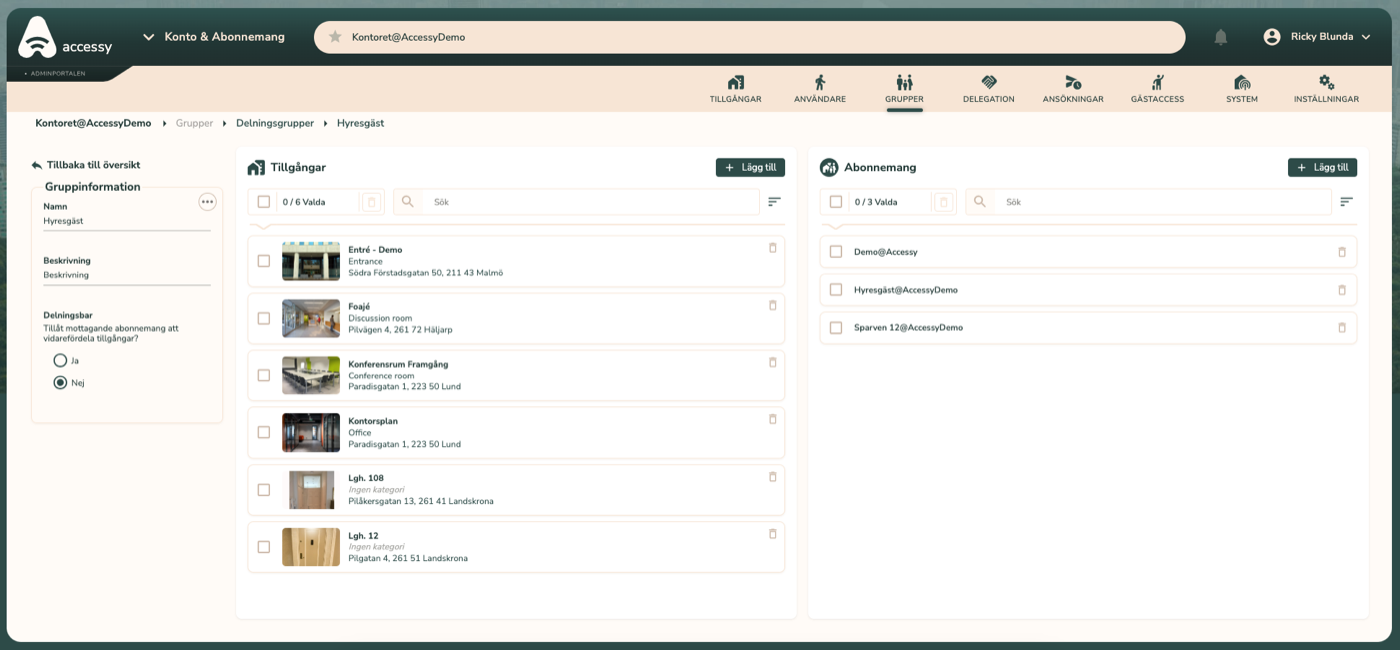Delete the Lgh. 108 asset

(772, 477)
